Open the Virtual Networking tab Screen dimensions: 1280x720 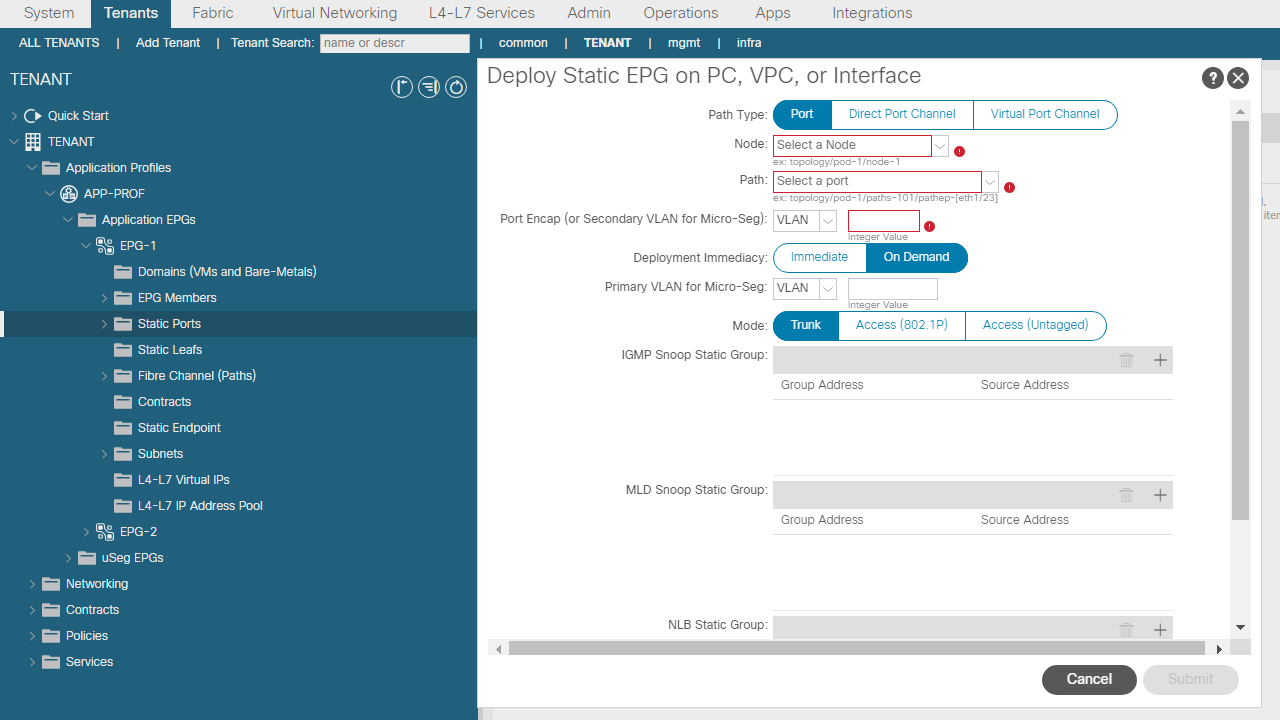coord(335,13)
